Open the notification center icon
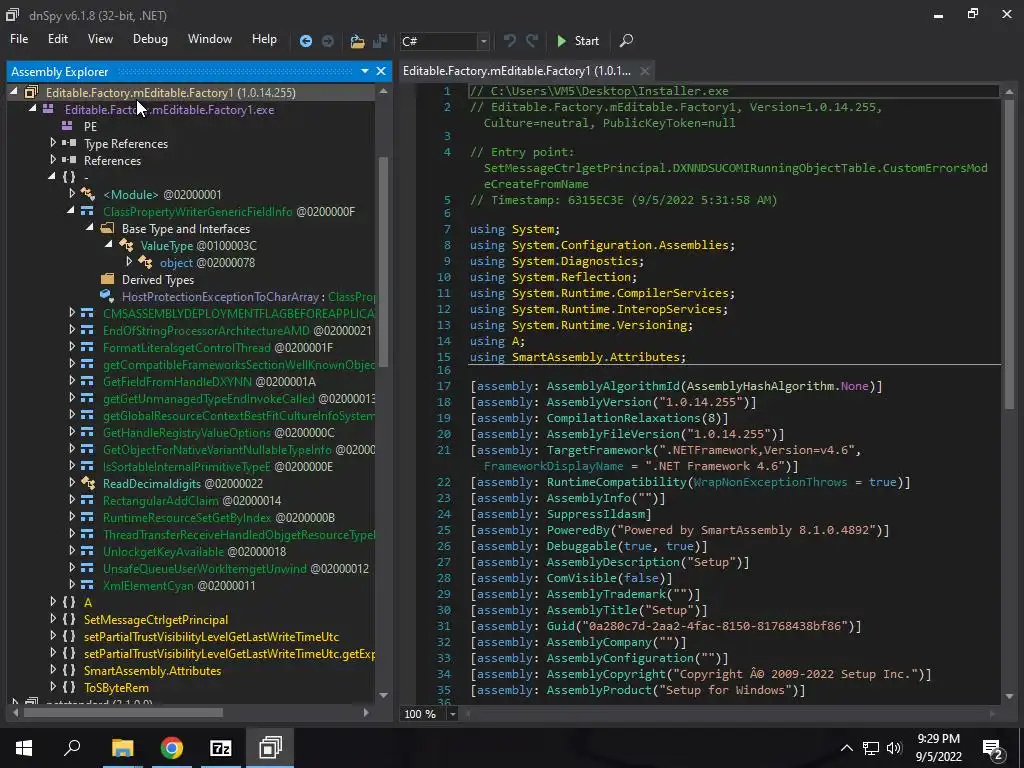This screenshot has width=1024, height=768. [x=992, y=748]
